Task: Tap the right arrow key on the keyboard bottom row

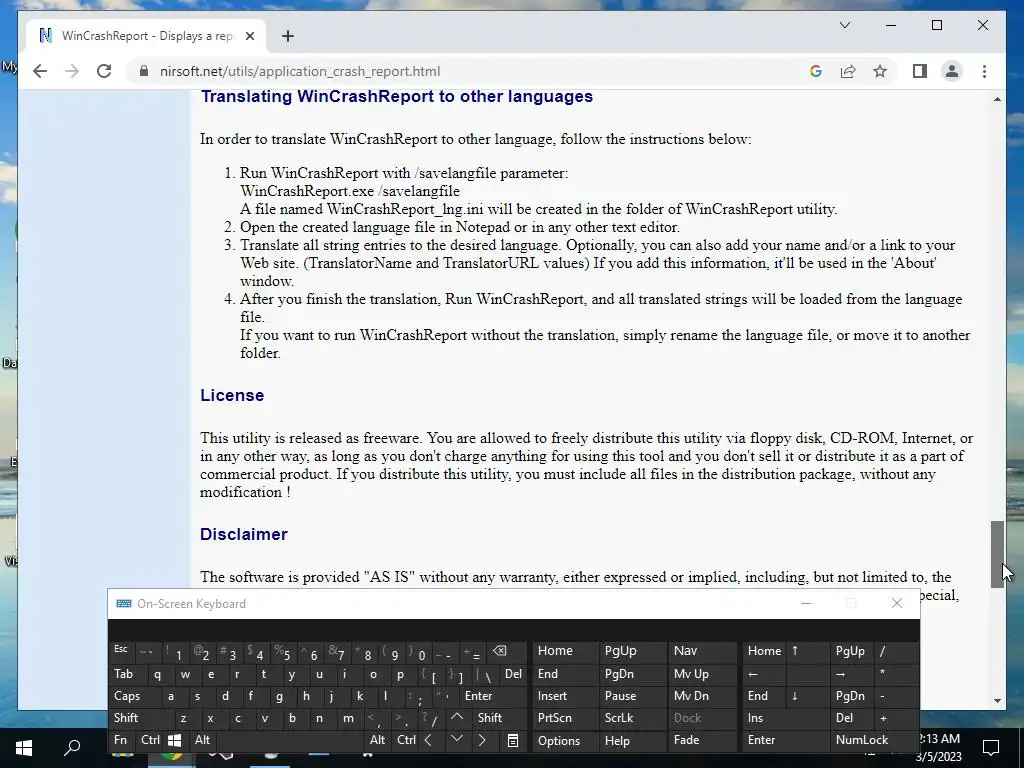Action: pos(482,740)
